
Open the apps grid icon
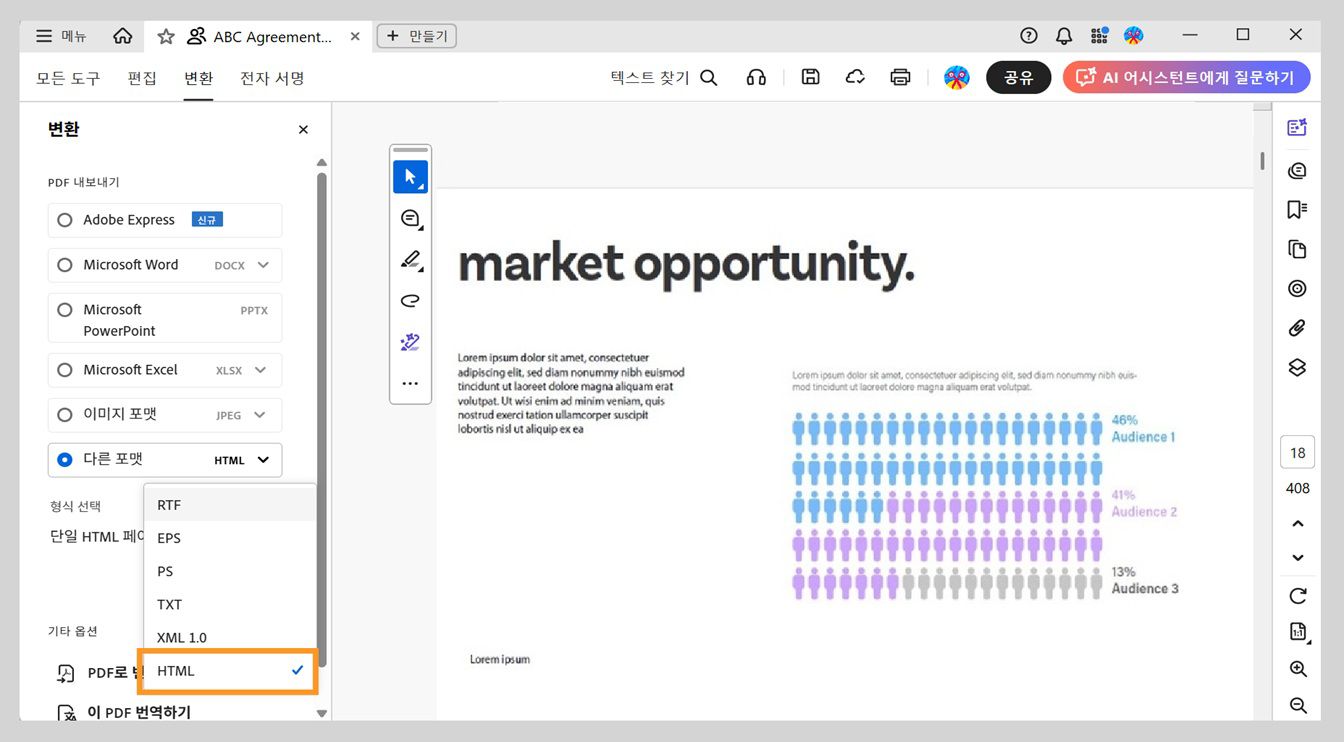(1099, 36)
